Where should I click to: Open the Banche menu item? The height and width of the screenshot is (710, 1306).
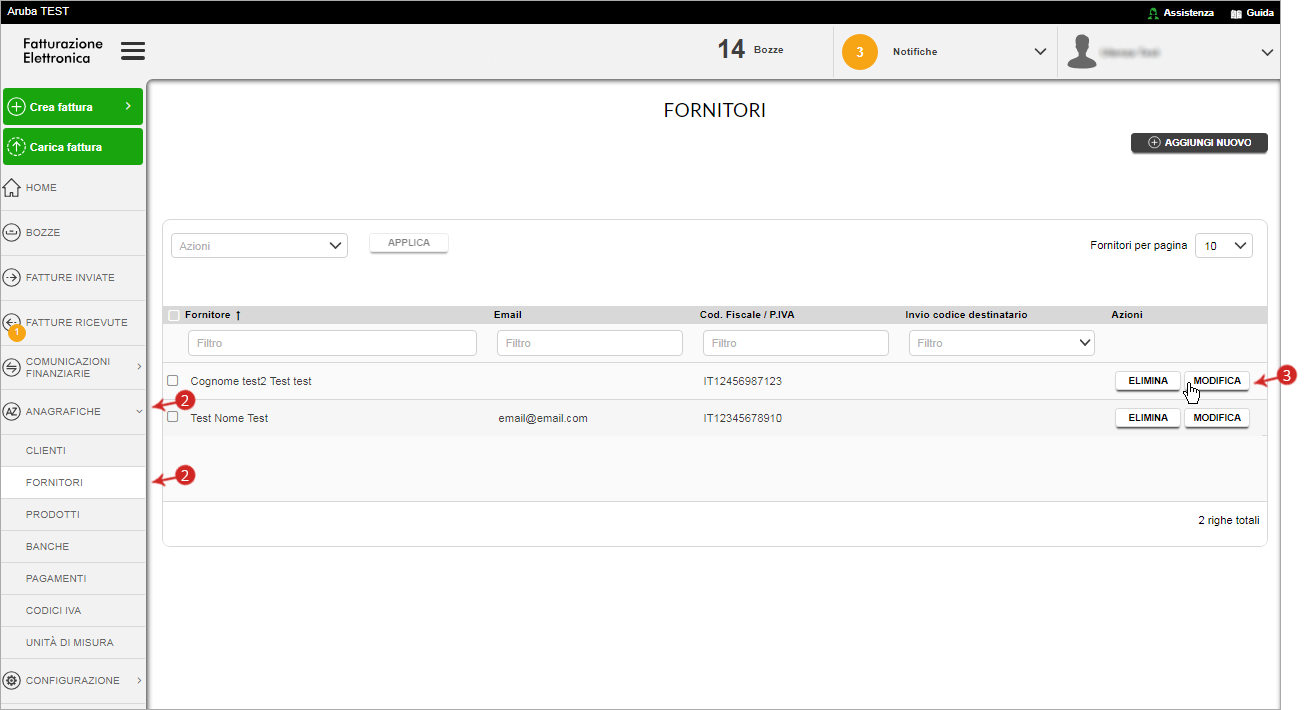(73, 547)
